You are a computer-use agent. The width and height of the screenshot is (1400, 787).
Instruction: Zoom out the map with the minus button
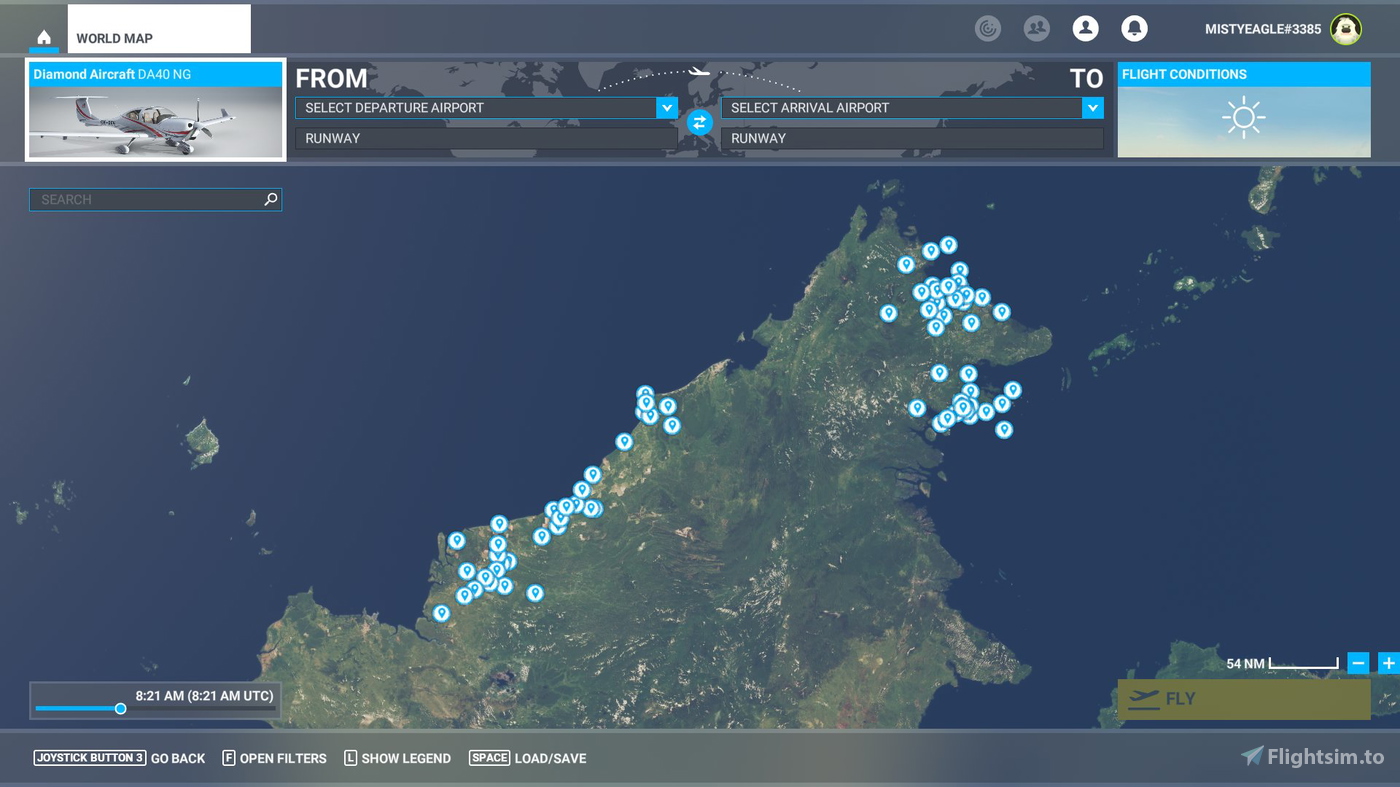[x=1358, y=662]
